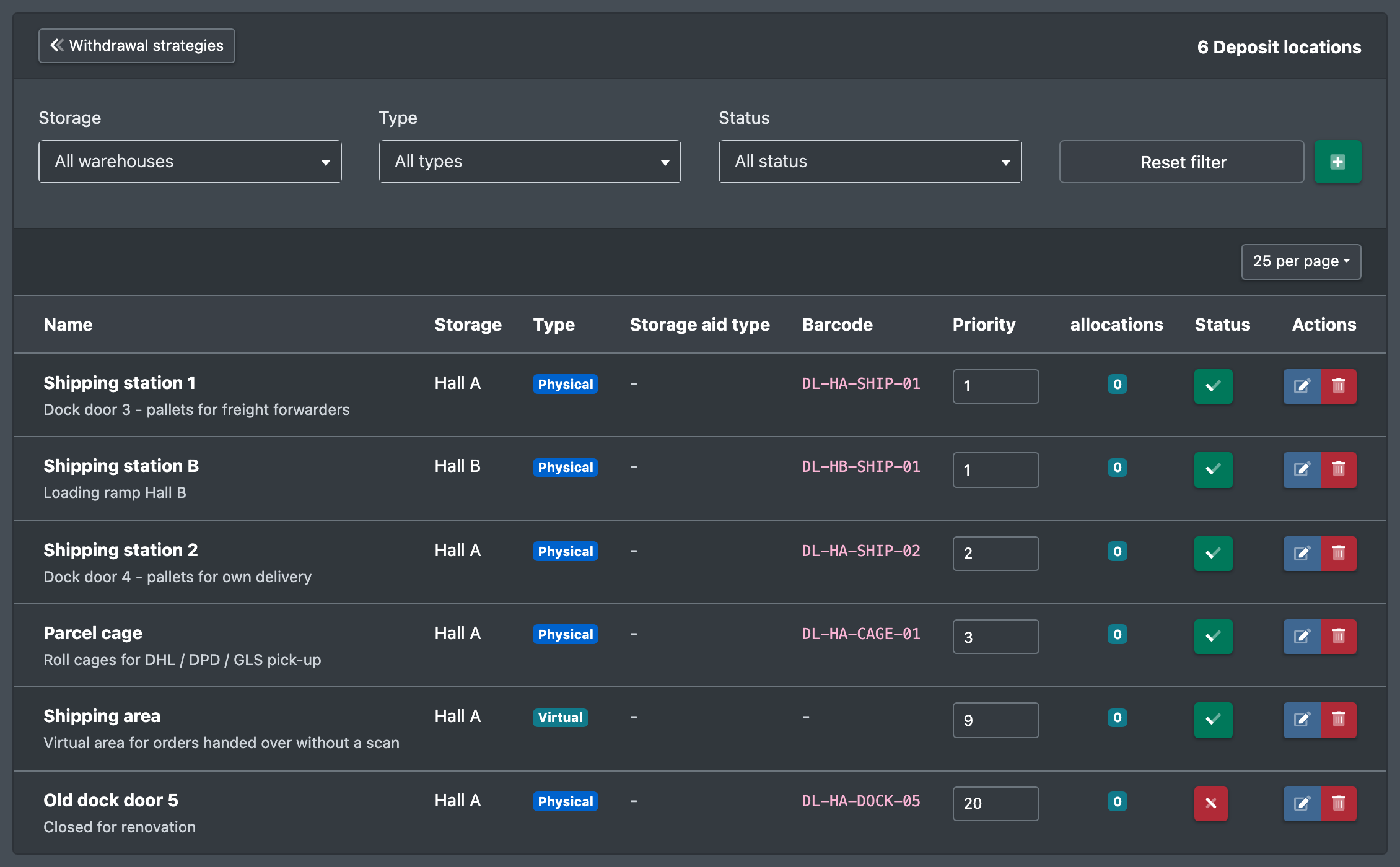Click Hall B storage cell
Viewport: 1400px width, 867px height.
pyautogui.click(x=457, y=466)
